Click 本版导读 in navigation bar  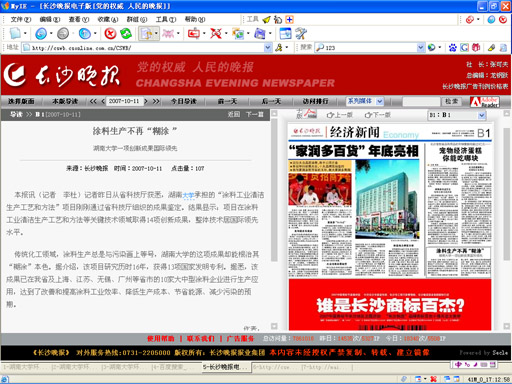pos(65,101)
